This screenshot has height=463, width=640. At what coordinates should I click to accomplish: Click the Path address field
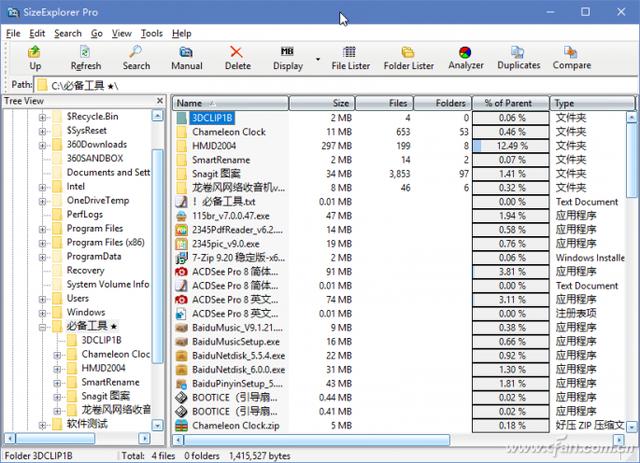(335, 85)
